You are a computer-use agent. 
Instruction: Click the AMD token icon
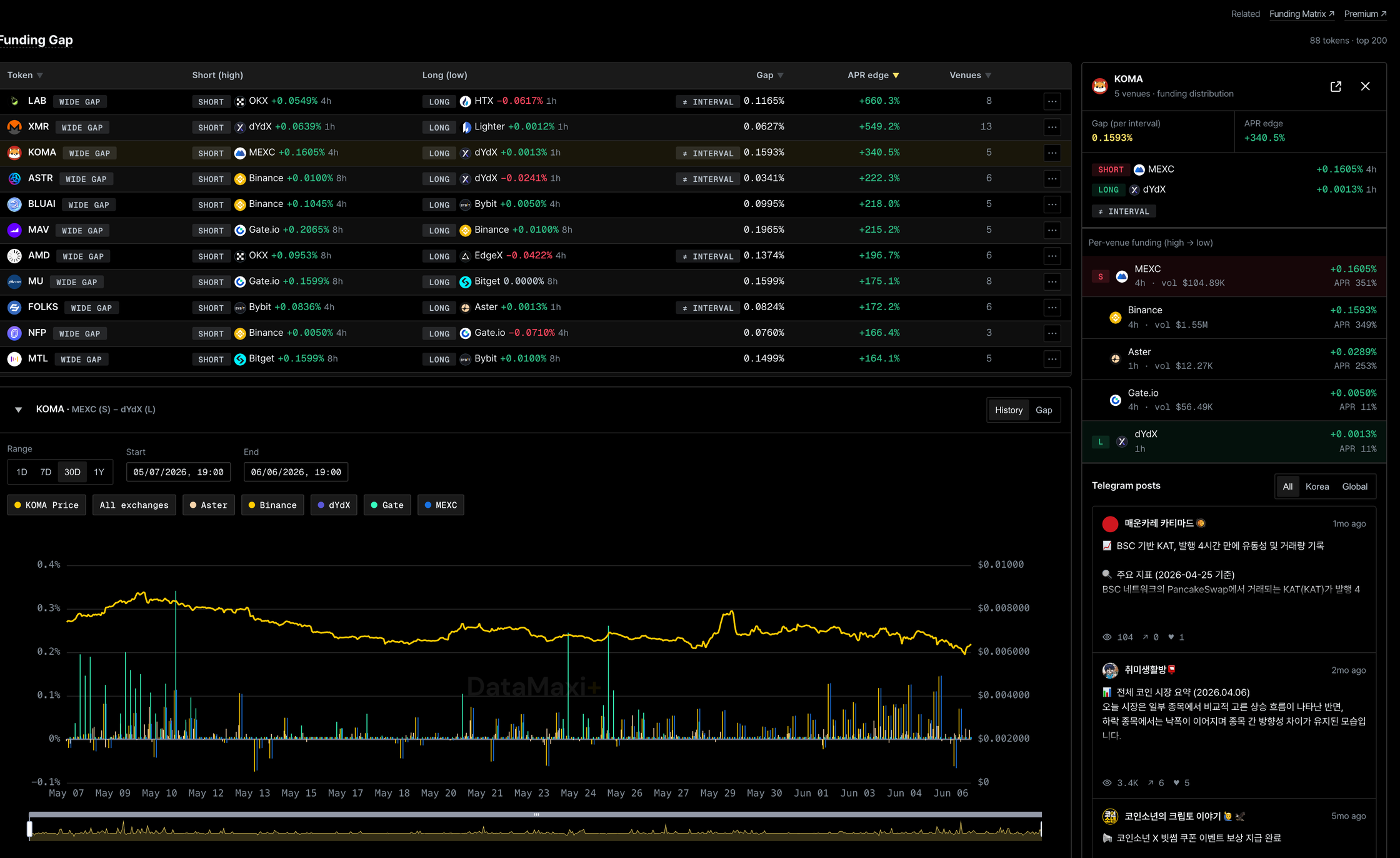(x=14, y=256)
